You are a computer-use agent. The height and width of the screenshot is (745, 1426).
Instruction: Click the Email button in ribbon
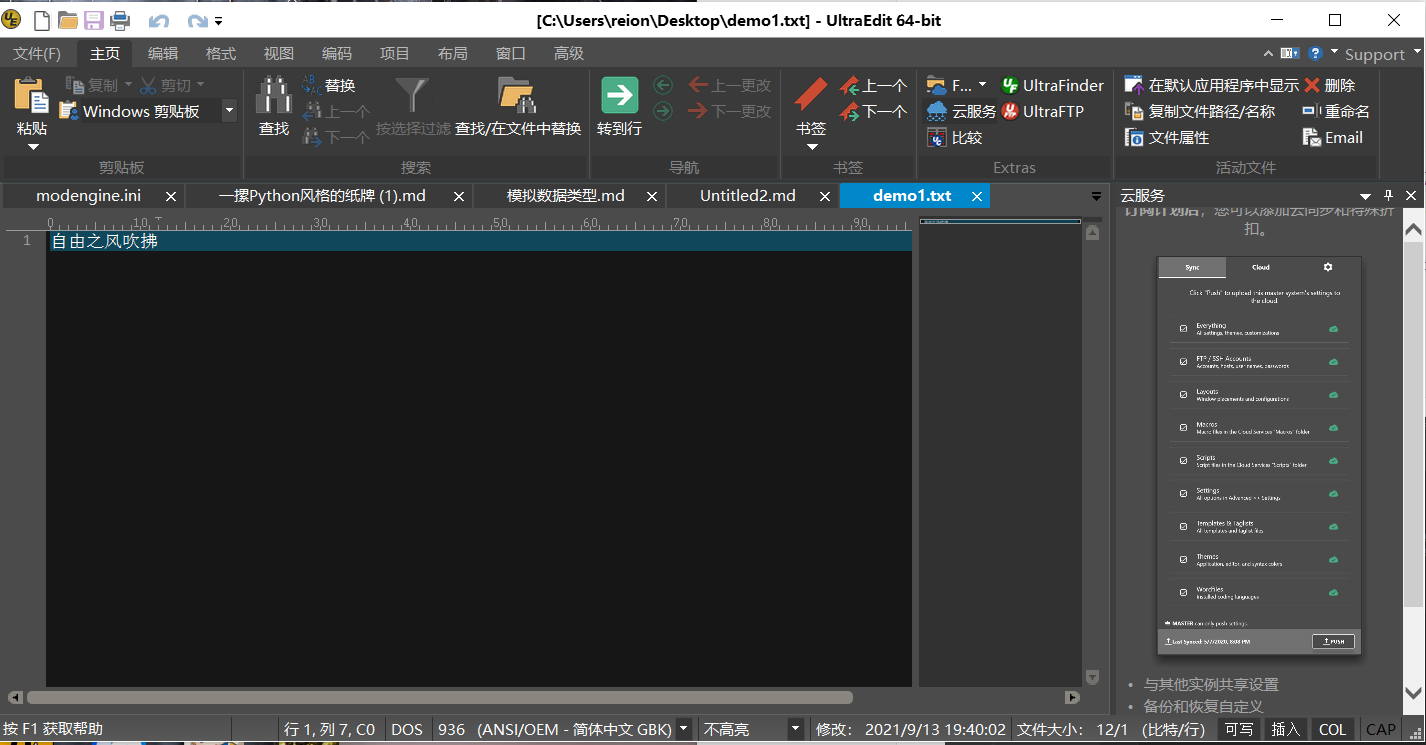click(x=1333, y=137)
